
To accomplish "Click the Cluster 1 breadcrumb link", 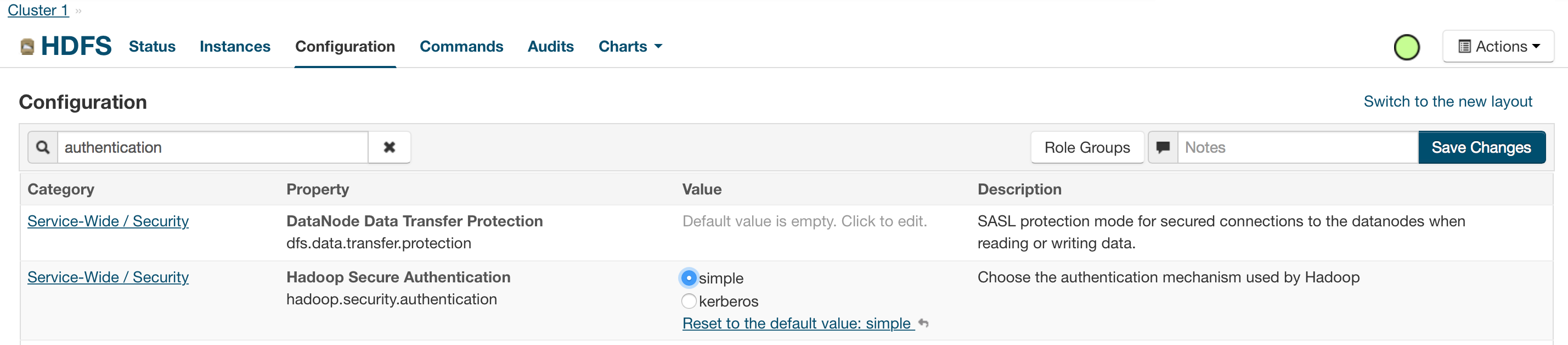I will [38, 10].
